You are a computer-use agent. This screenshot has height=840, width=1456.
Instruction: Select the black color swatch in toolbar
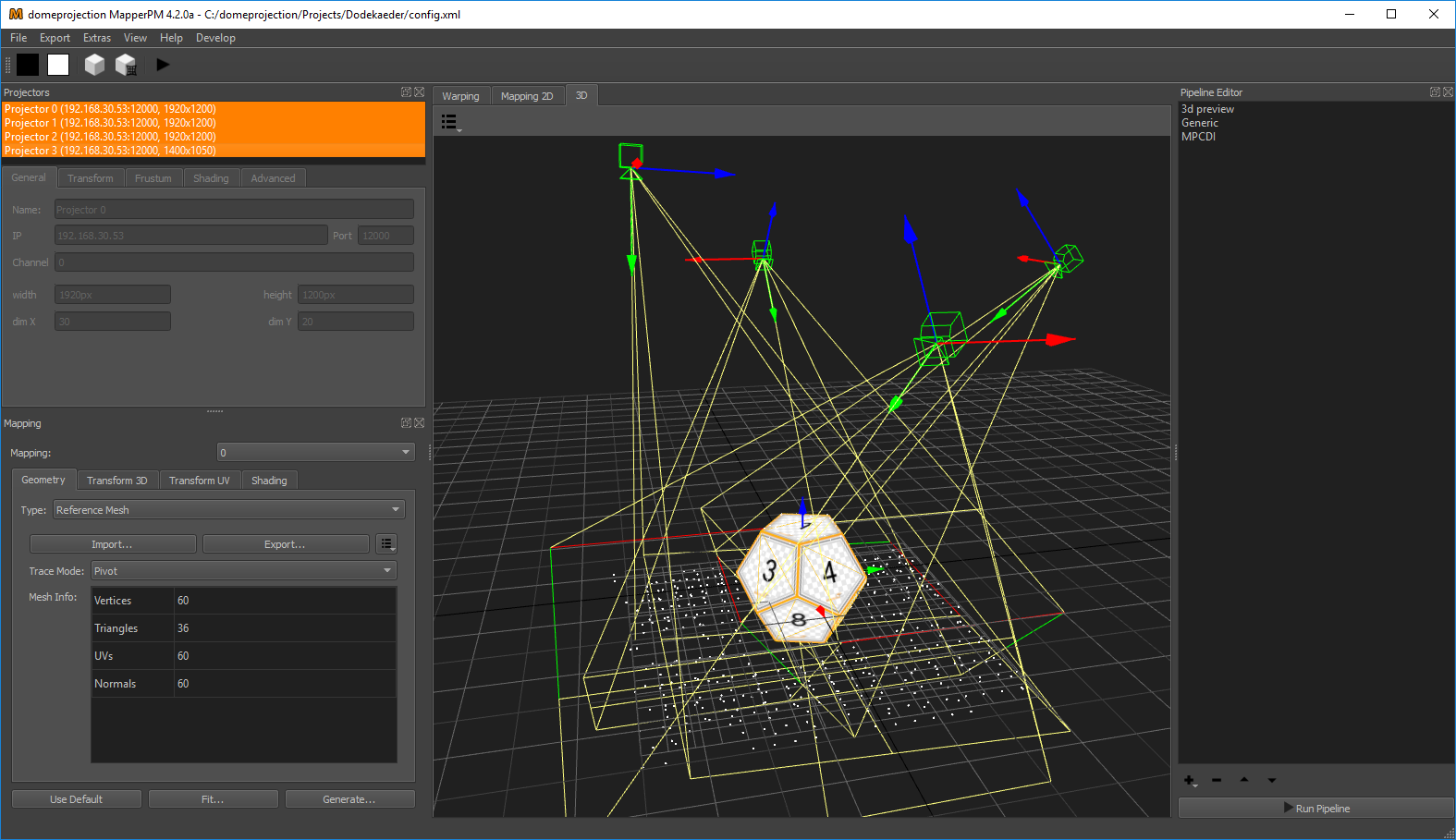(x=28, y=65)
